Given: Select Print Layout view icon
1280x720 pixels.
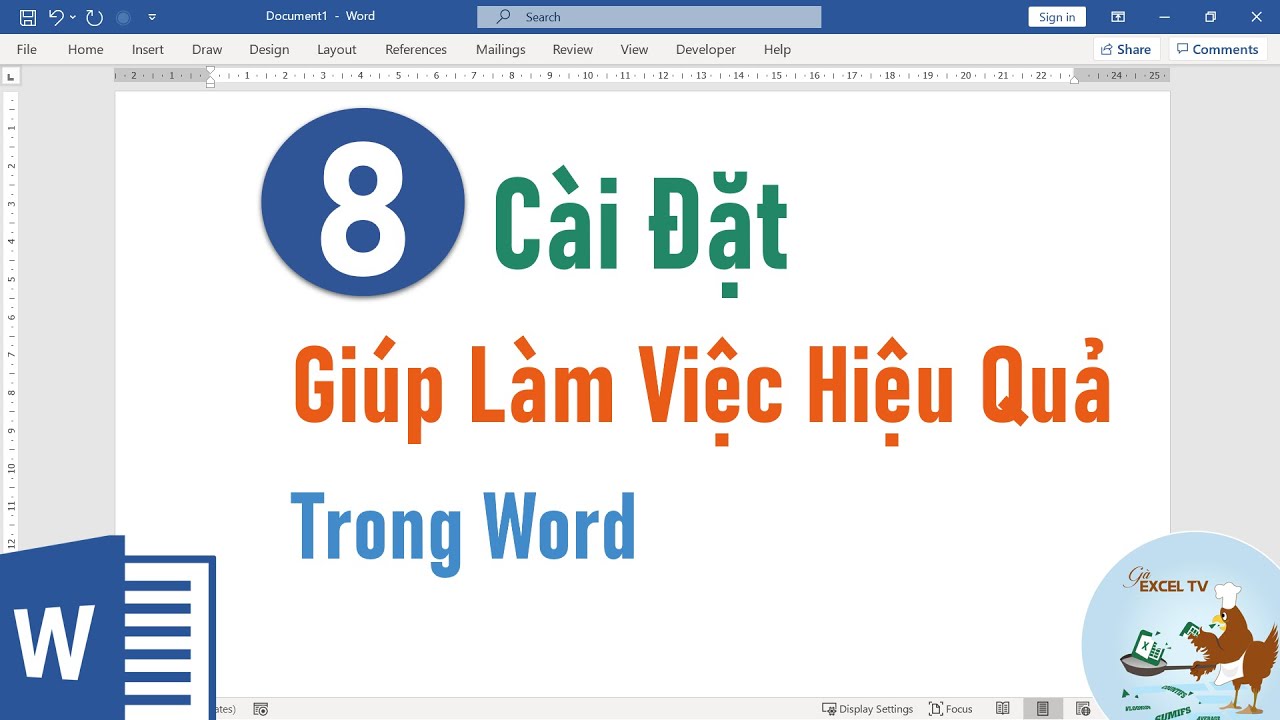Looking at the screenshot, I should 1043,709.
